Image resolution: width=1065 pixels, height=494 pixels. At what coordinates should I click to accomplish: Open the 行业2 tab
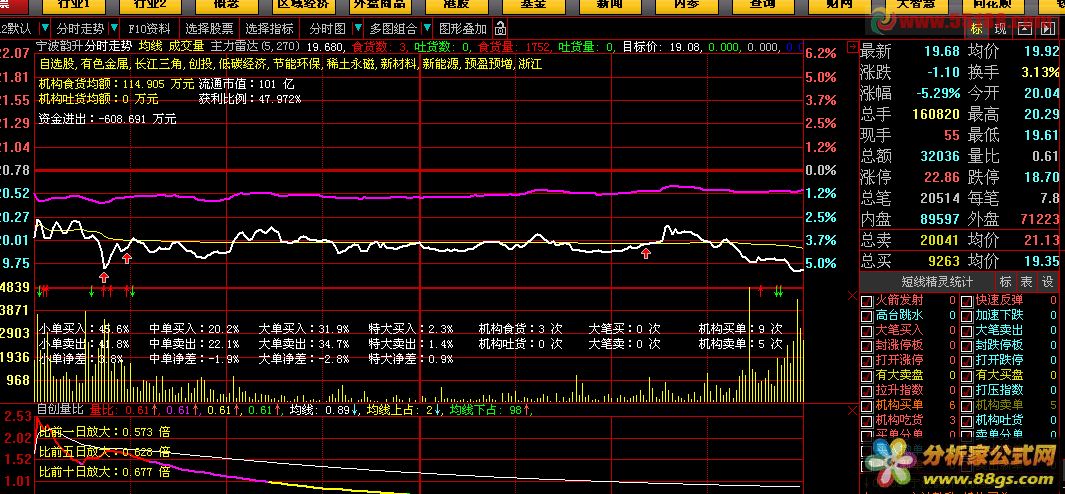[x=150, y=6]
